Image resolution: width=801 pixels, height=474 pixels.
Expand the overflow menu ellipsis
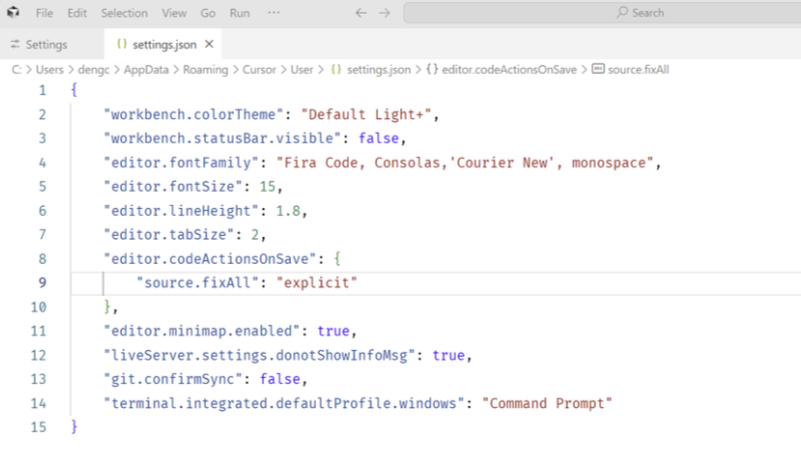coord(274,12)
